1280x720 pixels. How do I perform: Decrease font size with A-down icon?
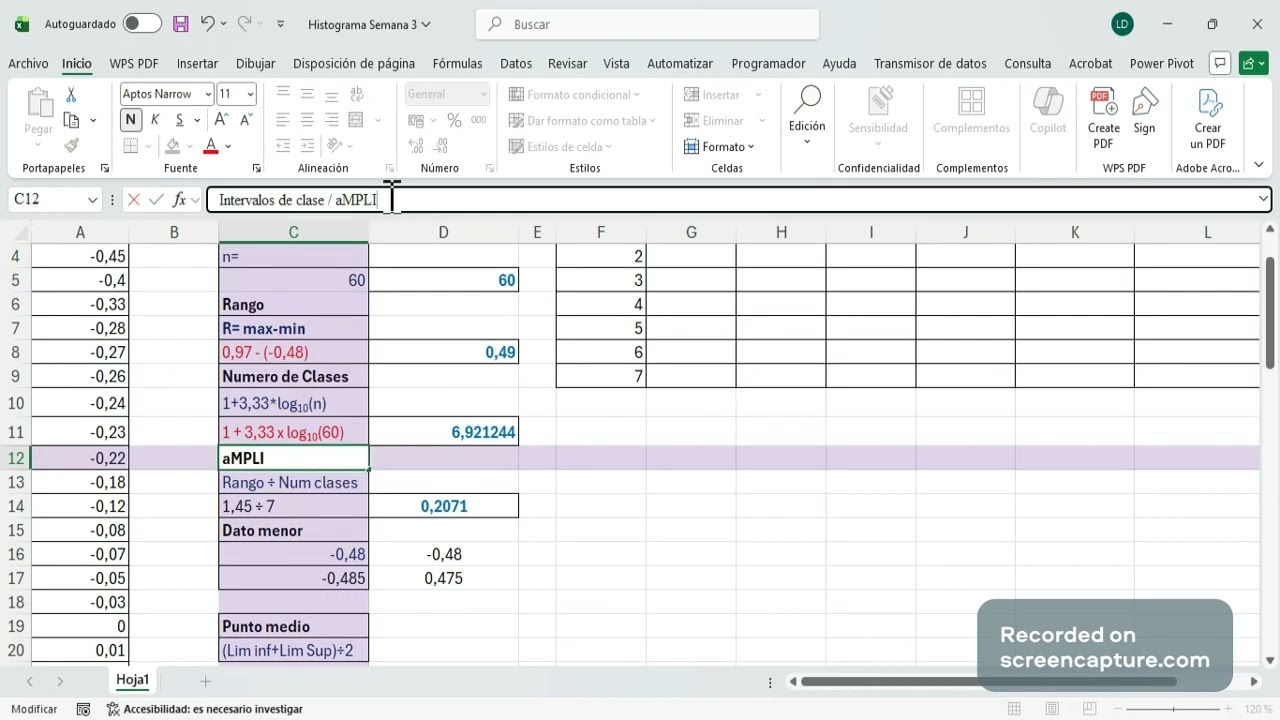pos(246,120)
